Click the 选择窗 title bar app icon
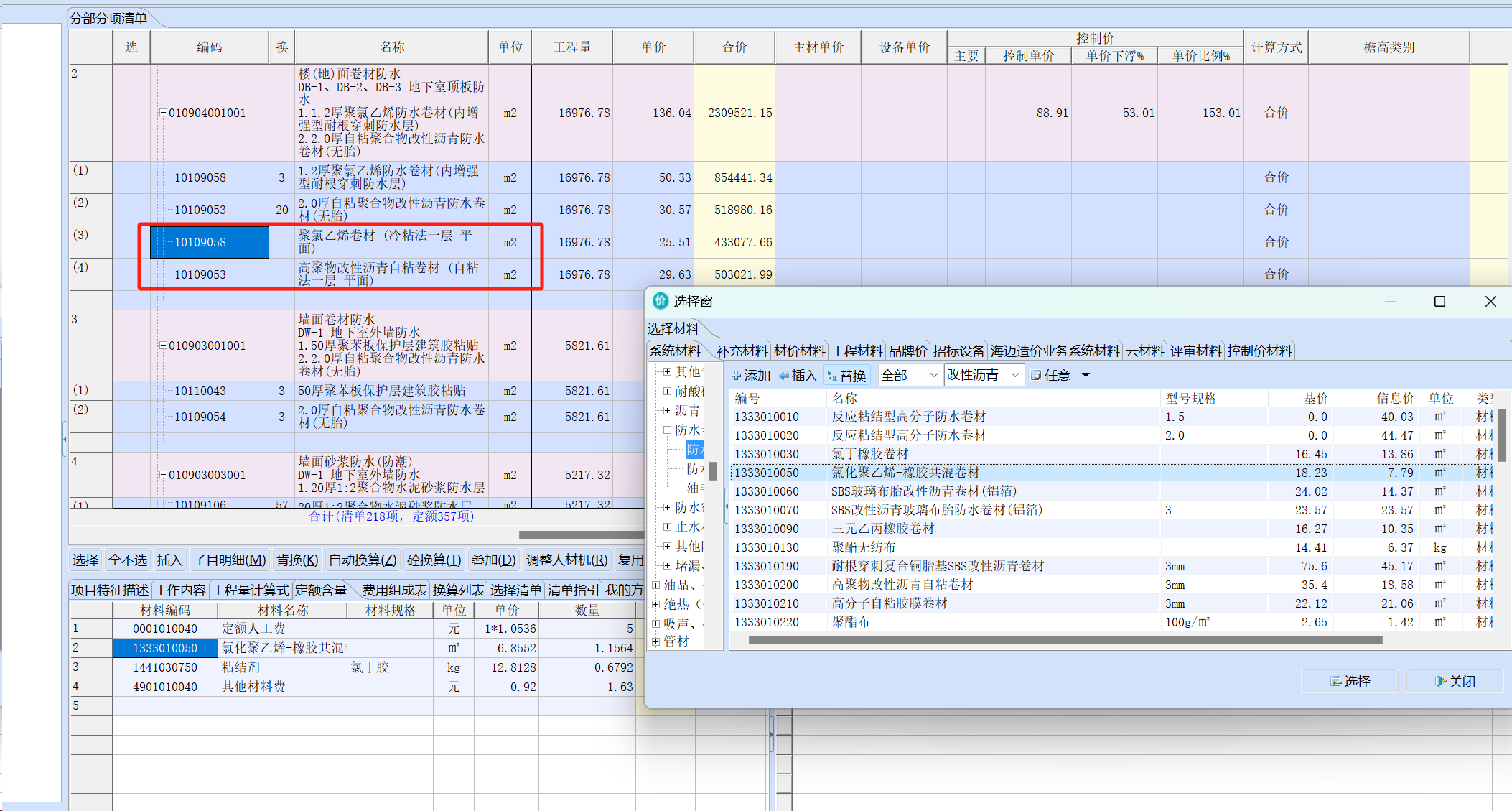The width and height of the screenshot is (1512, 811). [x=660, y=301]
